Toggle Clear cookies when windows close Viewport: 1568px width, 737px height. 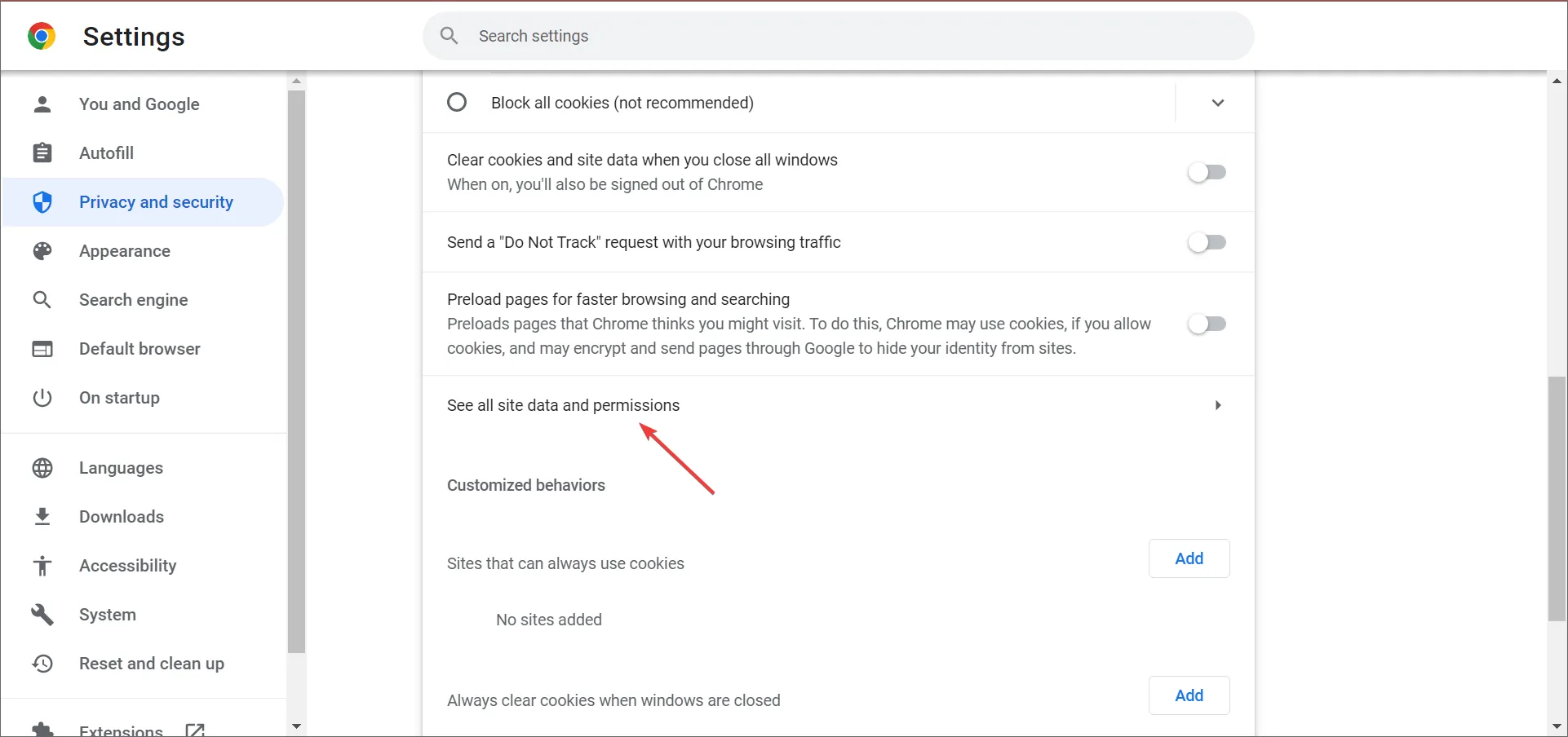tap(1207, 172)
